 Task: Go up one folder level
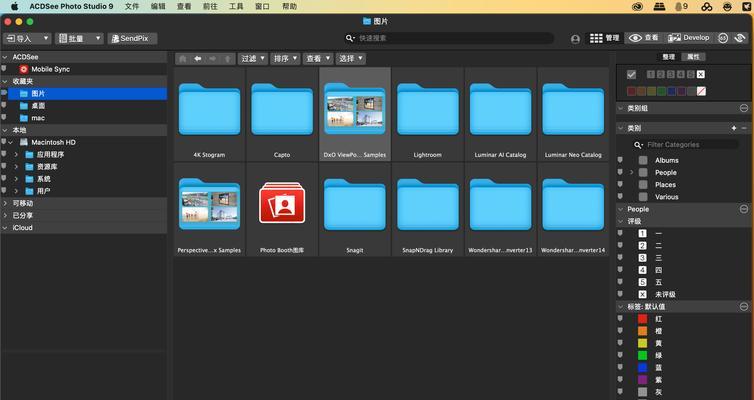click(x=227, y=59)
